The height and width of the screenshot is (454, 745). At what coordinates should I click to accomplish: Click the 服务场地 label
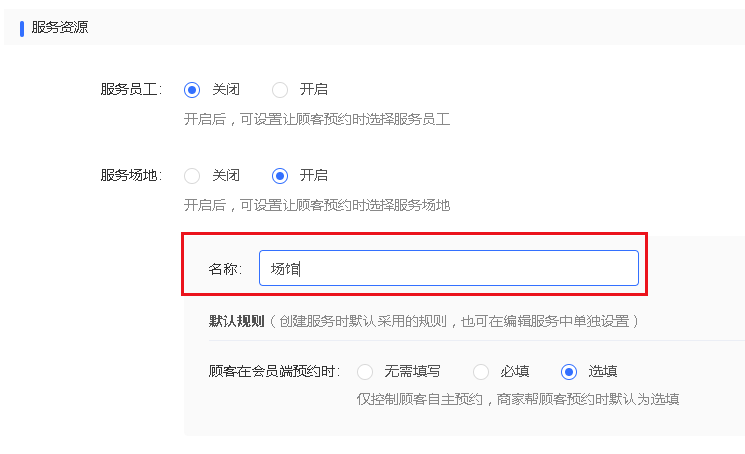131,175
